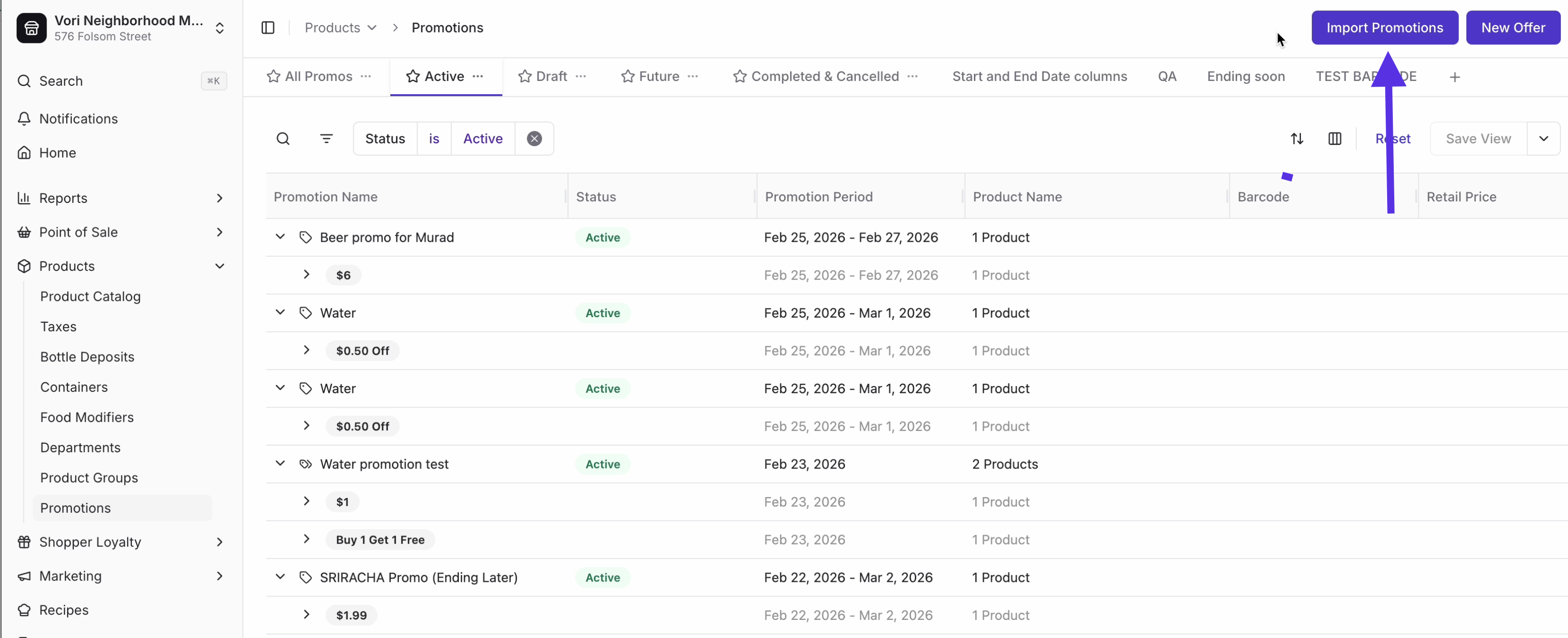Click the Reset link above the table
Viewport: 1568px width, 638px height.
pos(1393,138)
